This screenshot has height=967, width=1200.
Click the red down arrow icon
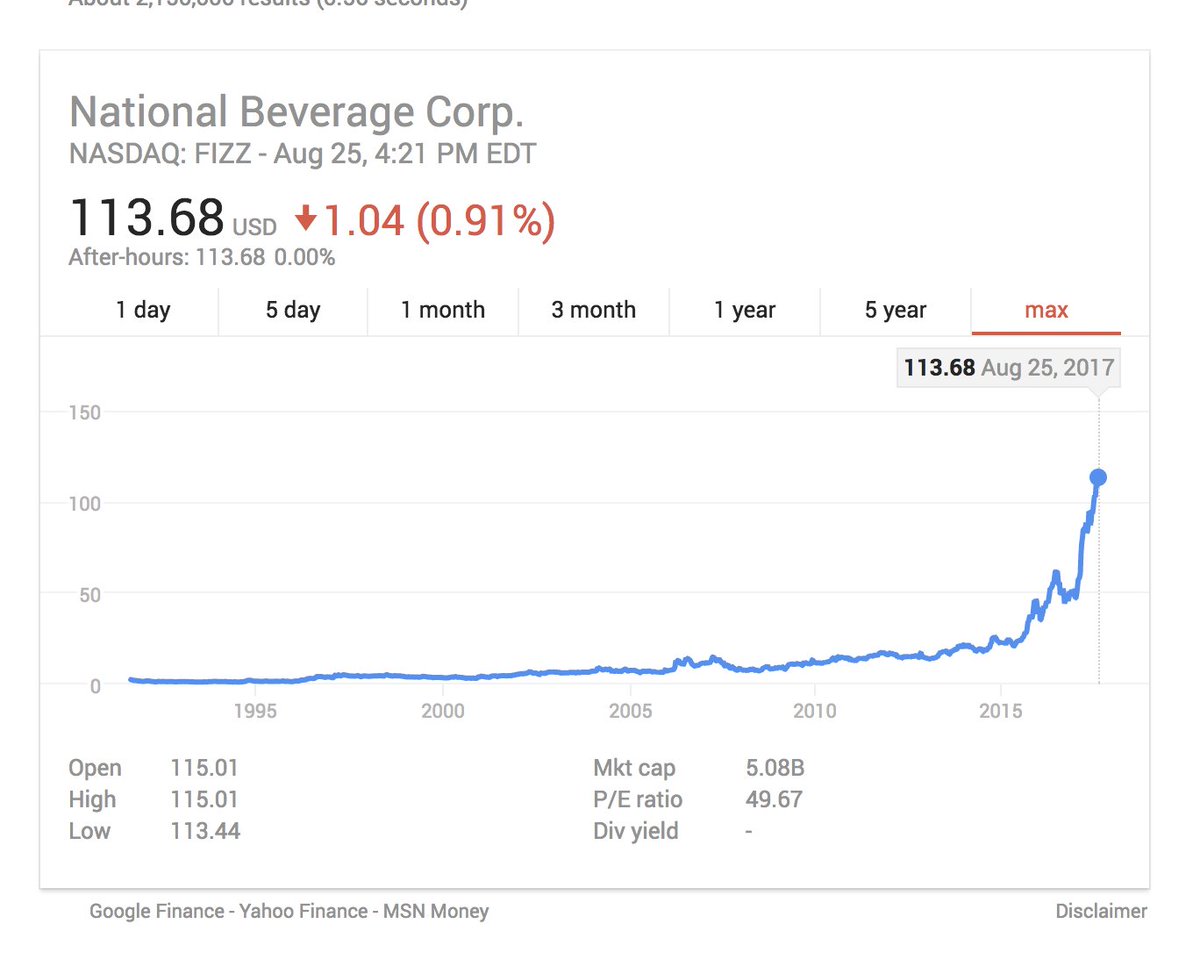pyautogui.click(x=306, y=220)
